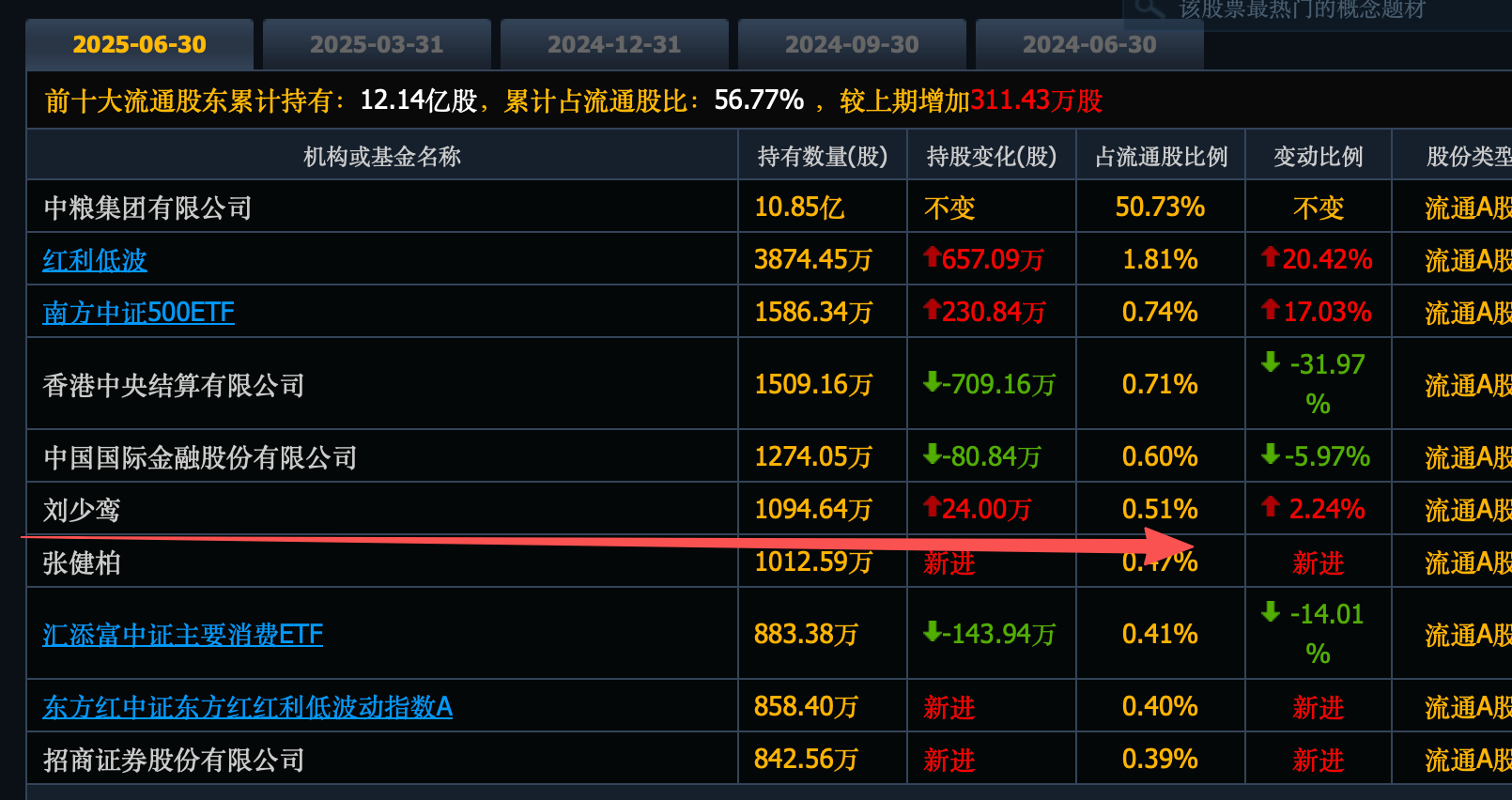
Task: Show the 2024-06-30 holdings tab
Action: click(x=1089, y=44)
